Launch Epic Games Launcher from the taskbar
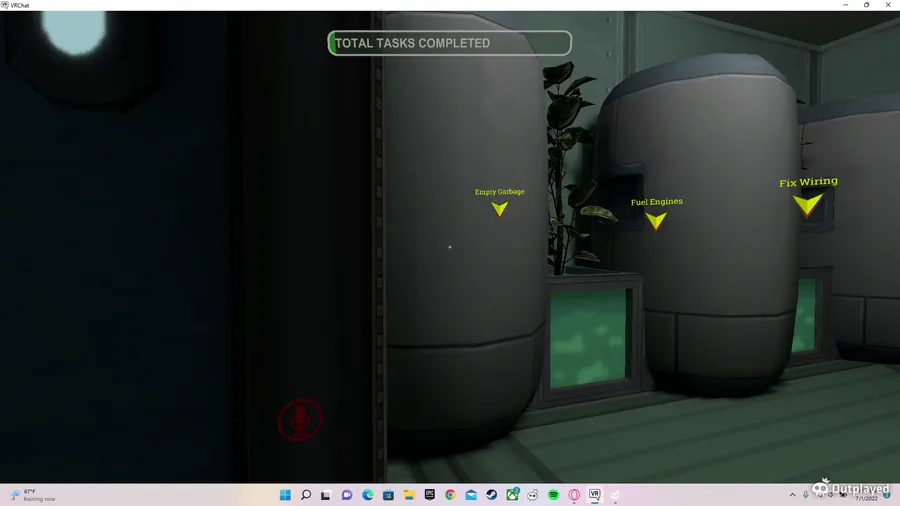This screenshot has width=900, height=506. coord(429,495)
